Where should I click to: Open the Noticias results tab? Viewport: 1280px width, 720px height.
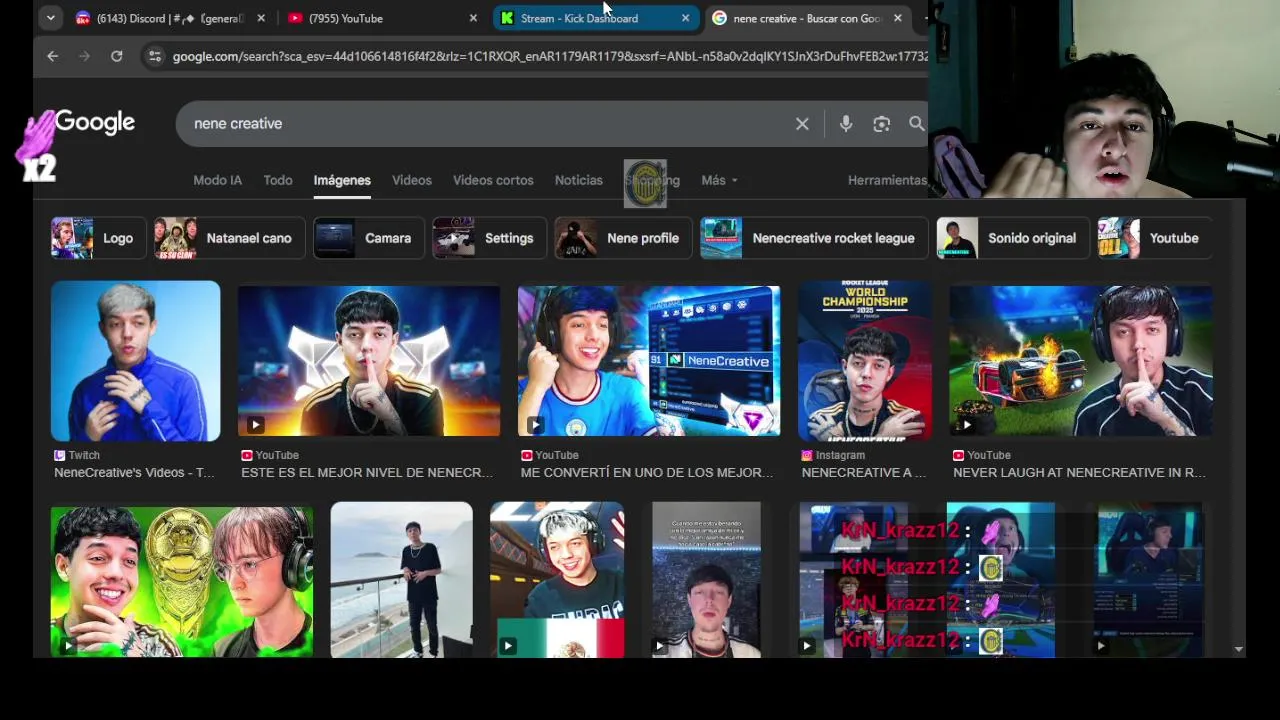click(x=579, y=180)
